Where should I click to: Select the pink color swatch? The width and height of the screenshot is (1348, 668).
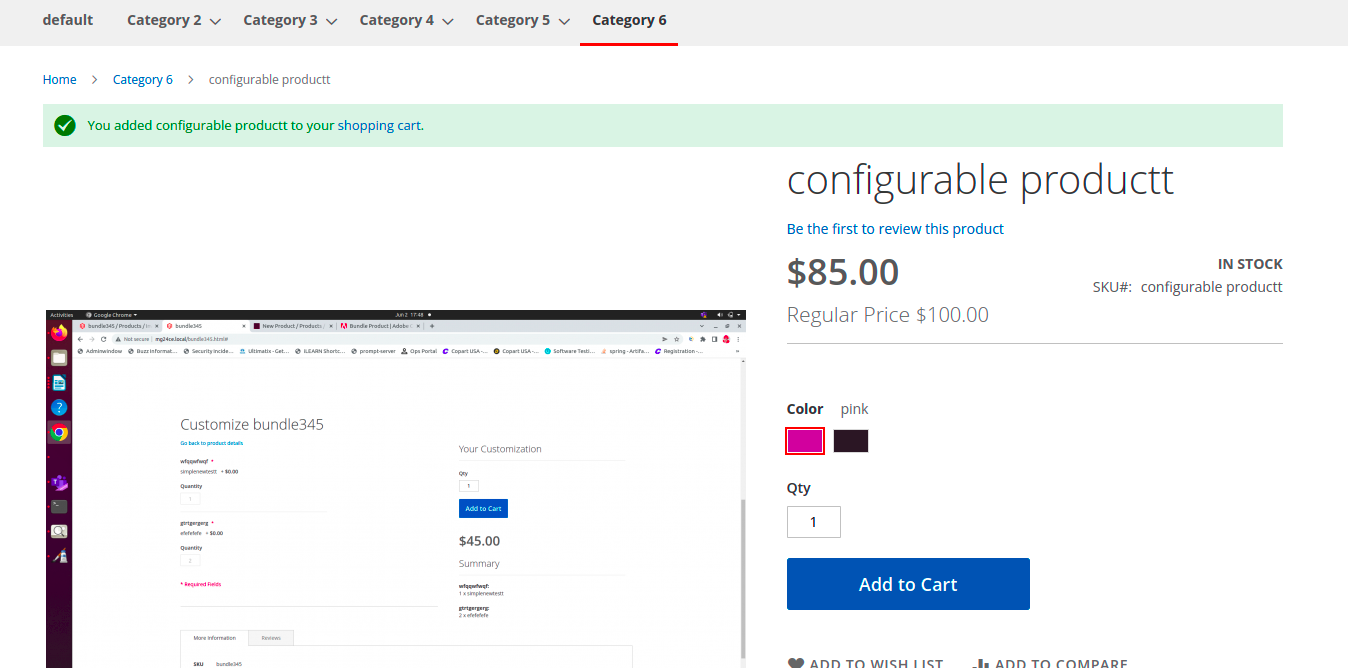(805, 440)
